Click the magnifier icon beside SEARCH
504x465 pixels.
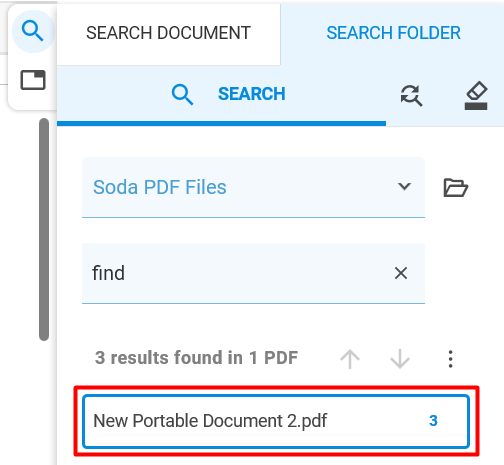(182, 95)
